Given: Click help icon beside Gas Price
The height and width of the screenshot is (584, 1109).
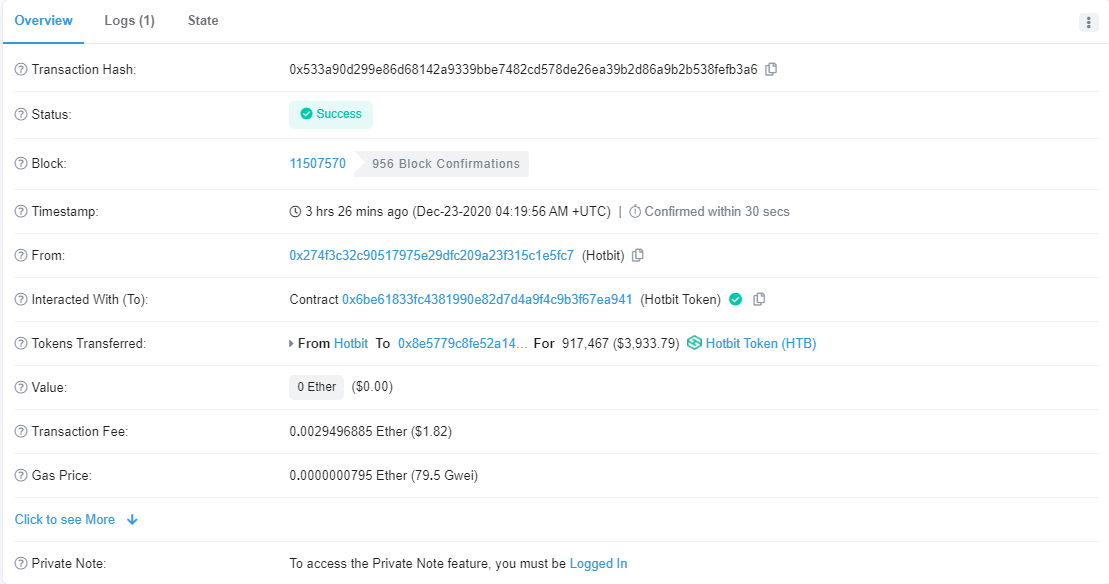Looking at the screenshot, I should click(21, 476).
